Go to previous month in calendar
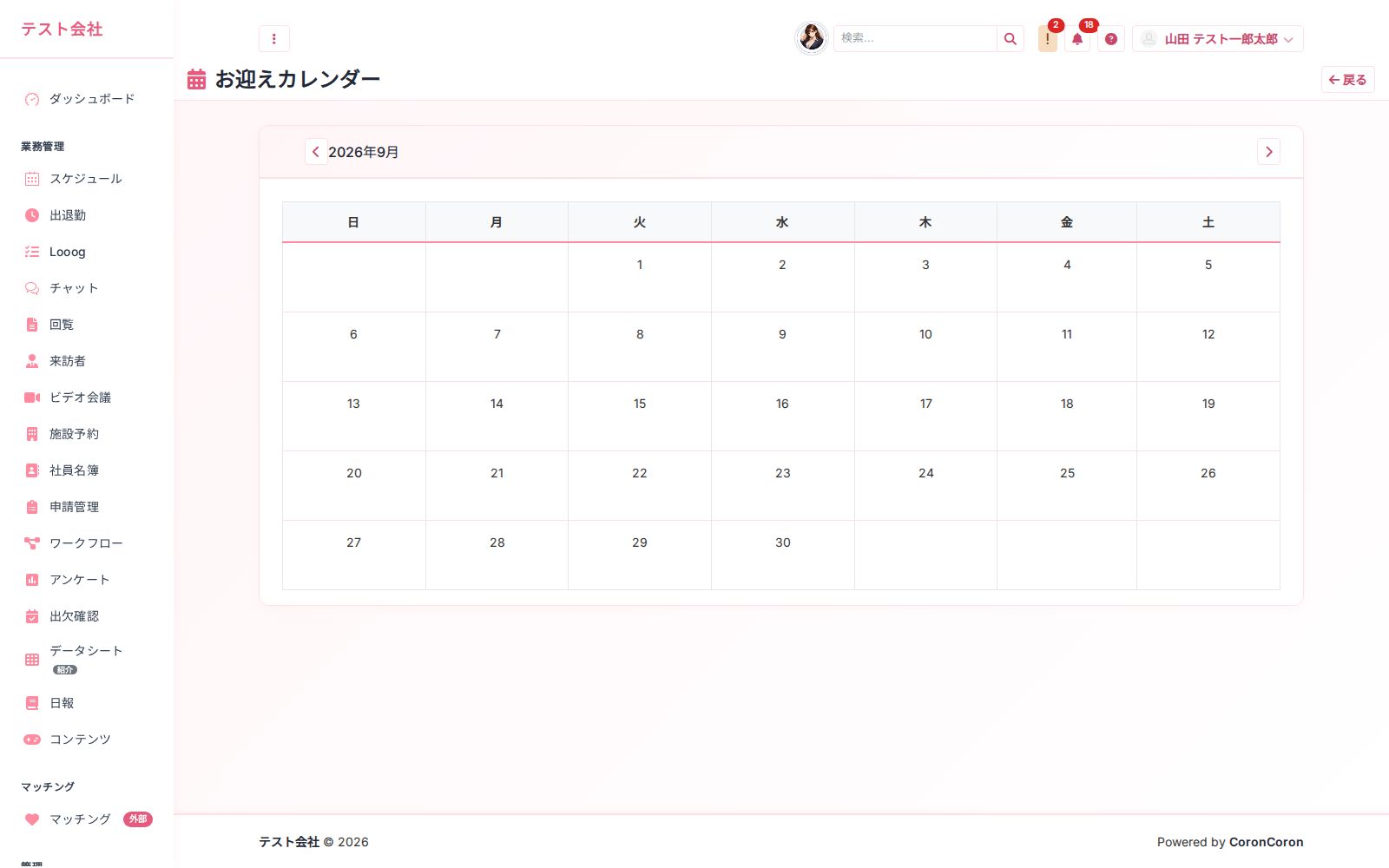The height and width of the screenshot is (868, 1389). (x=316, y=152)
